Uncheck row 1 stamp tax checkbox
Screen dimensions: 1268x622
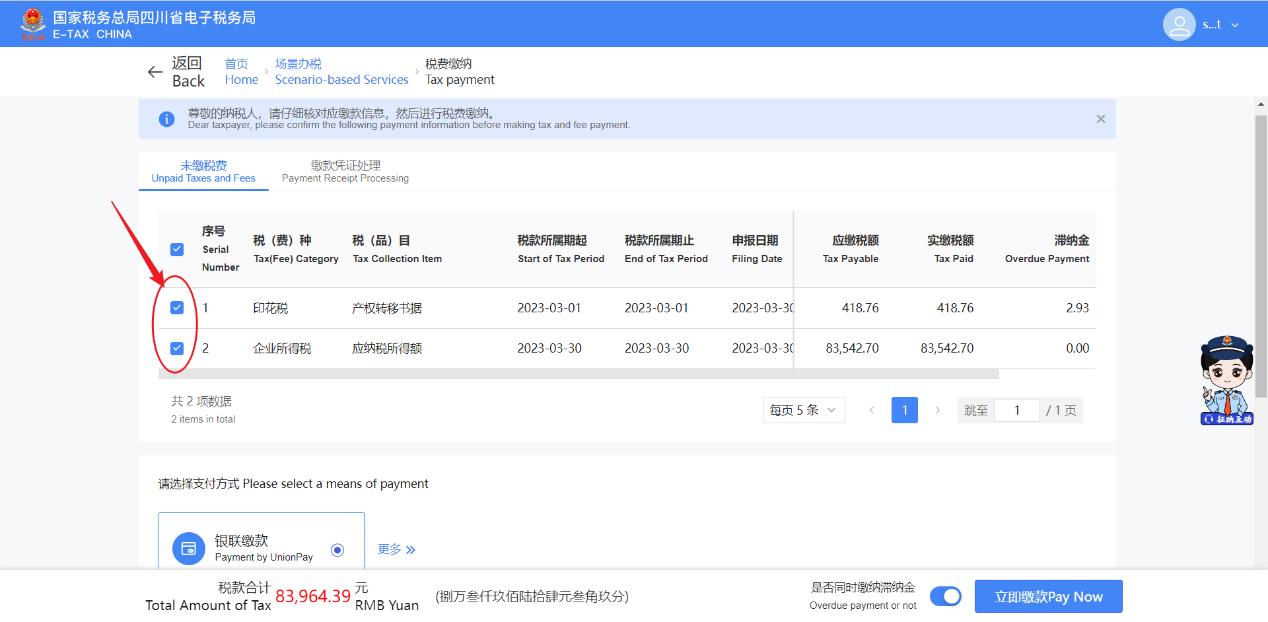click(177, 308)
